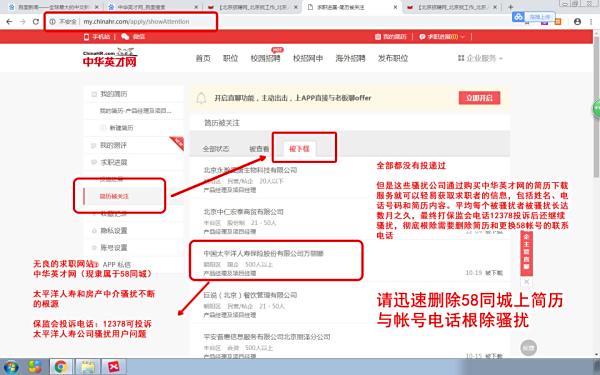
Task: Click the not-secure site info icon
Action: [x=53, y=22]
